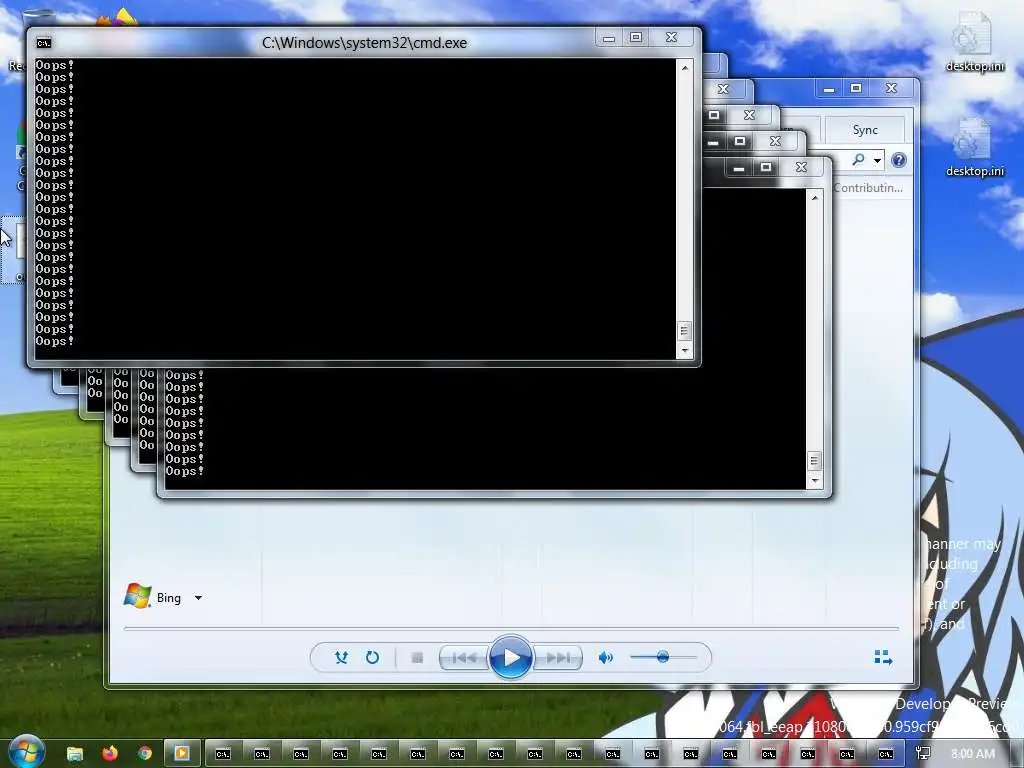1024x768 pixels.
Task: Select the leftmost cmd.exe taskbar button
Action: point(223,754)
